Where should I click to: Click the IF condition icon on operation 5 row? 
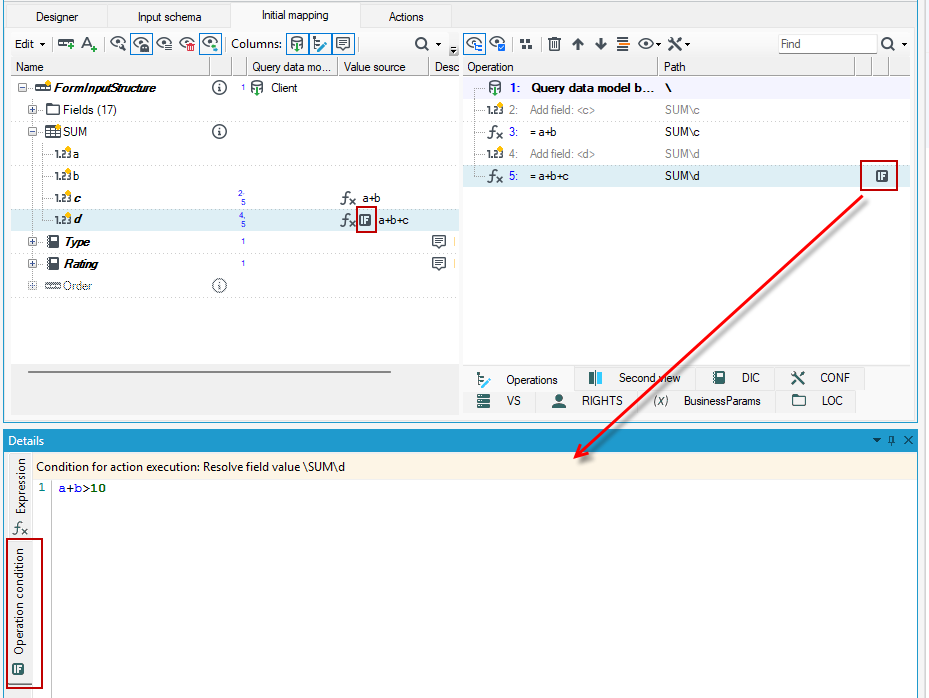882,176
